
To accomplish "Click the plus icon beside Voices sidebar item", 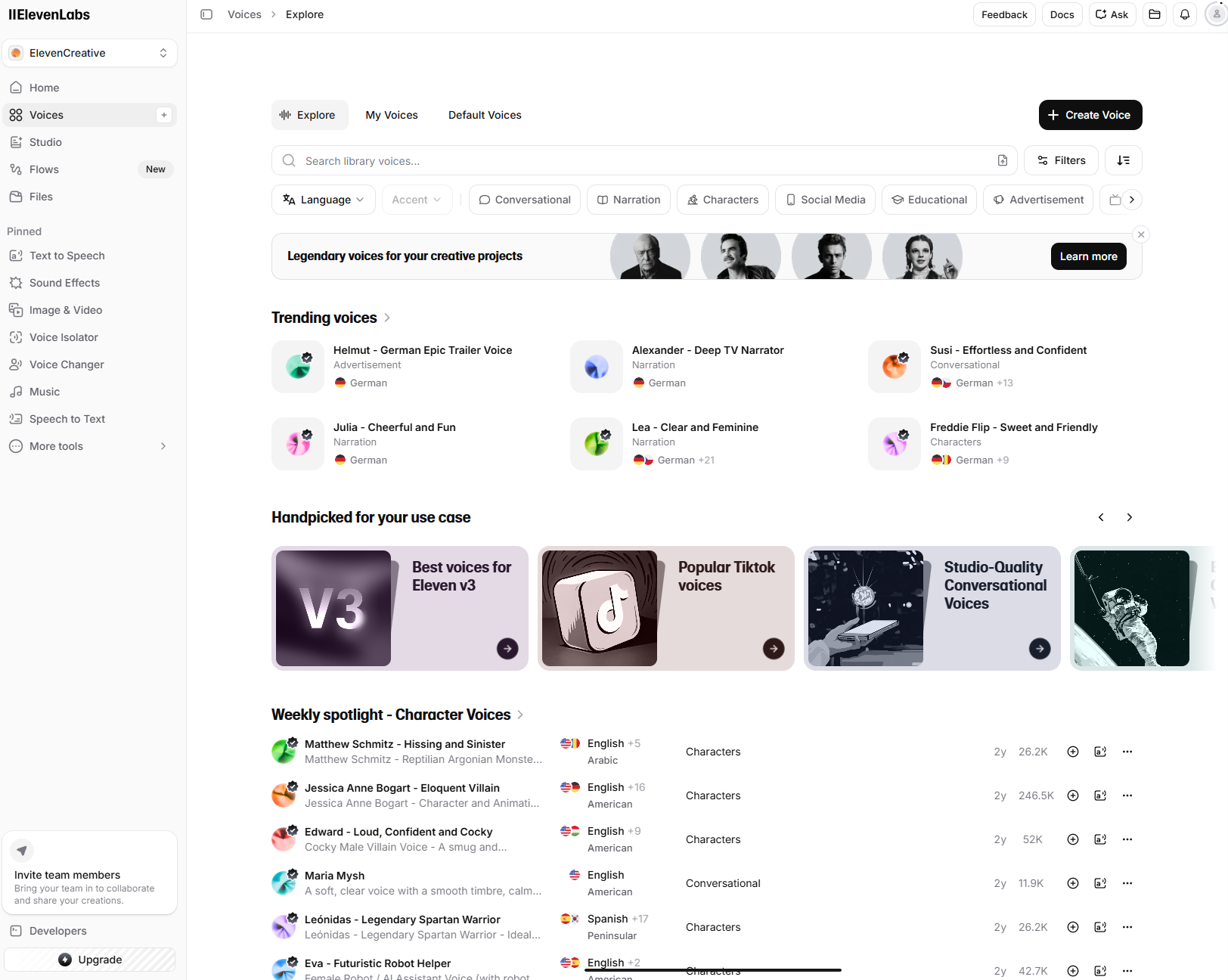I will [x=164, y=115].
